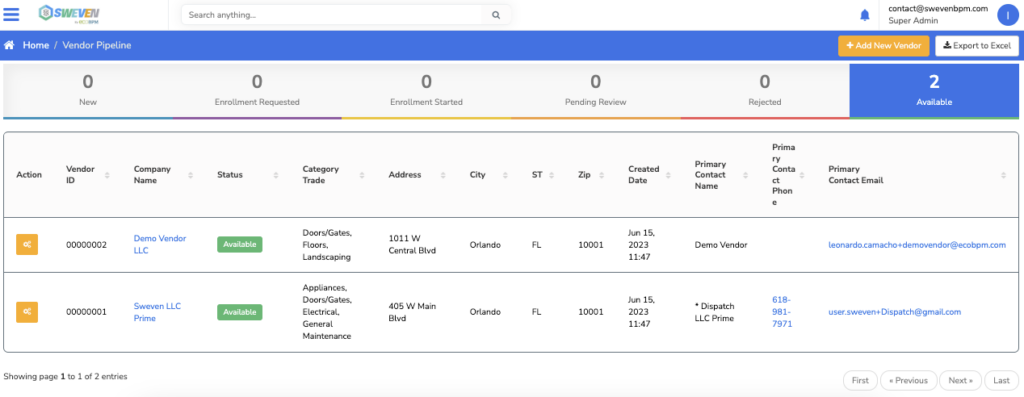The height and width of the screenshot is (397, 1024).
Task: Click the Add New Vendor button
Action: [x=884, y=46]
